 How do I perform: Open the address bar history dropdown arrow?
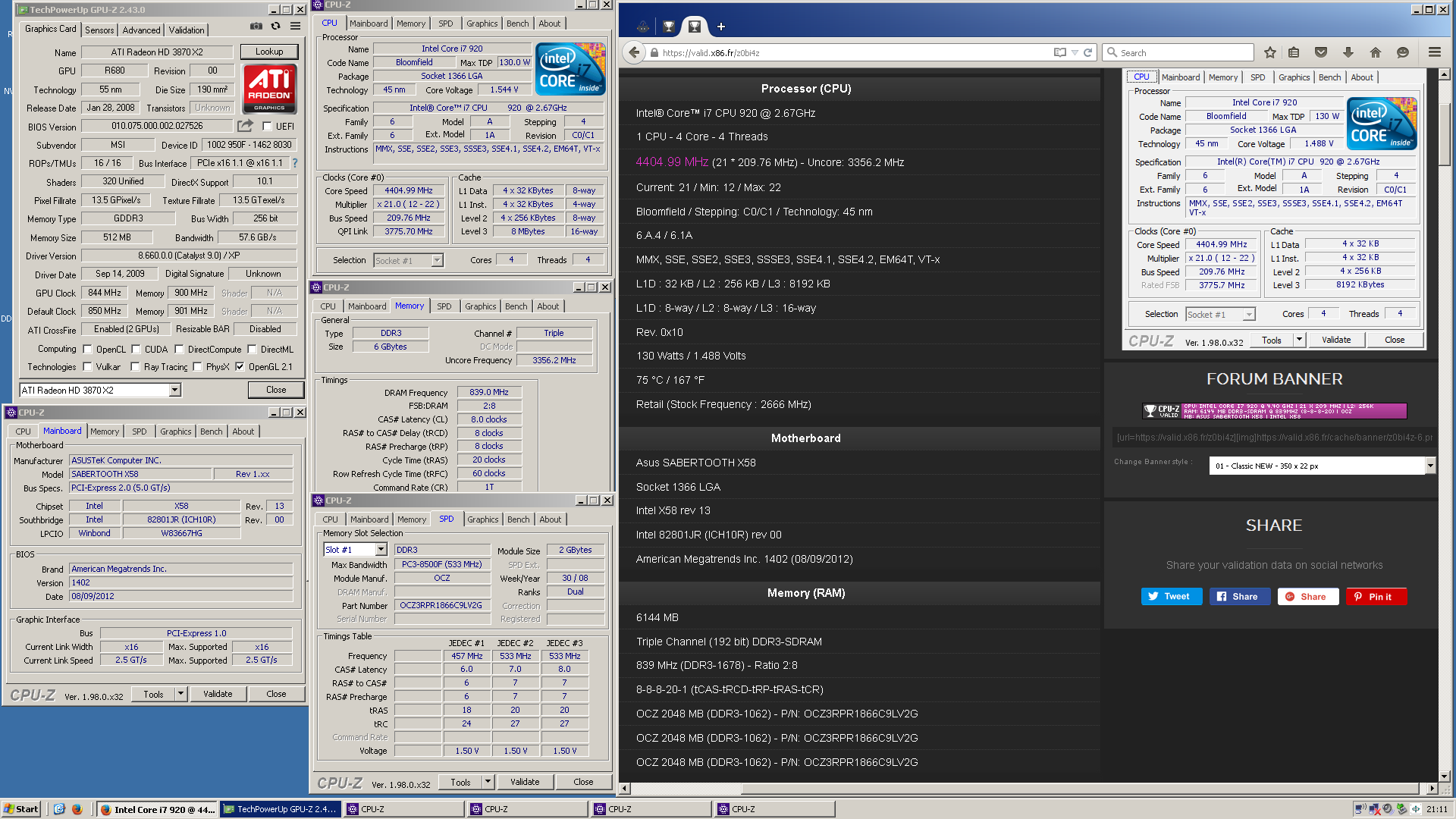[x=1075, y=52]
